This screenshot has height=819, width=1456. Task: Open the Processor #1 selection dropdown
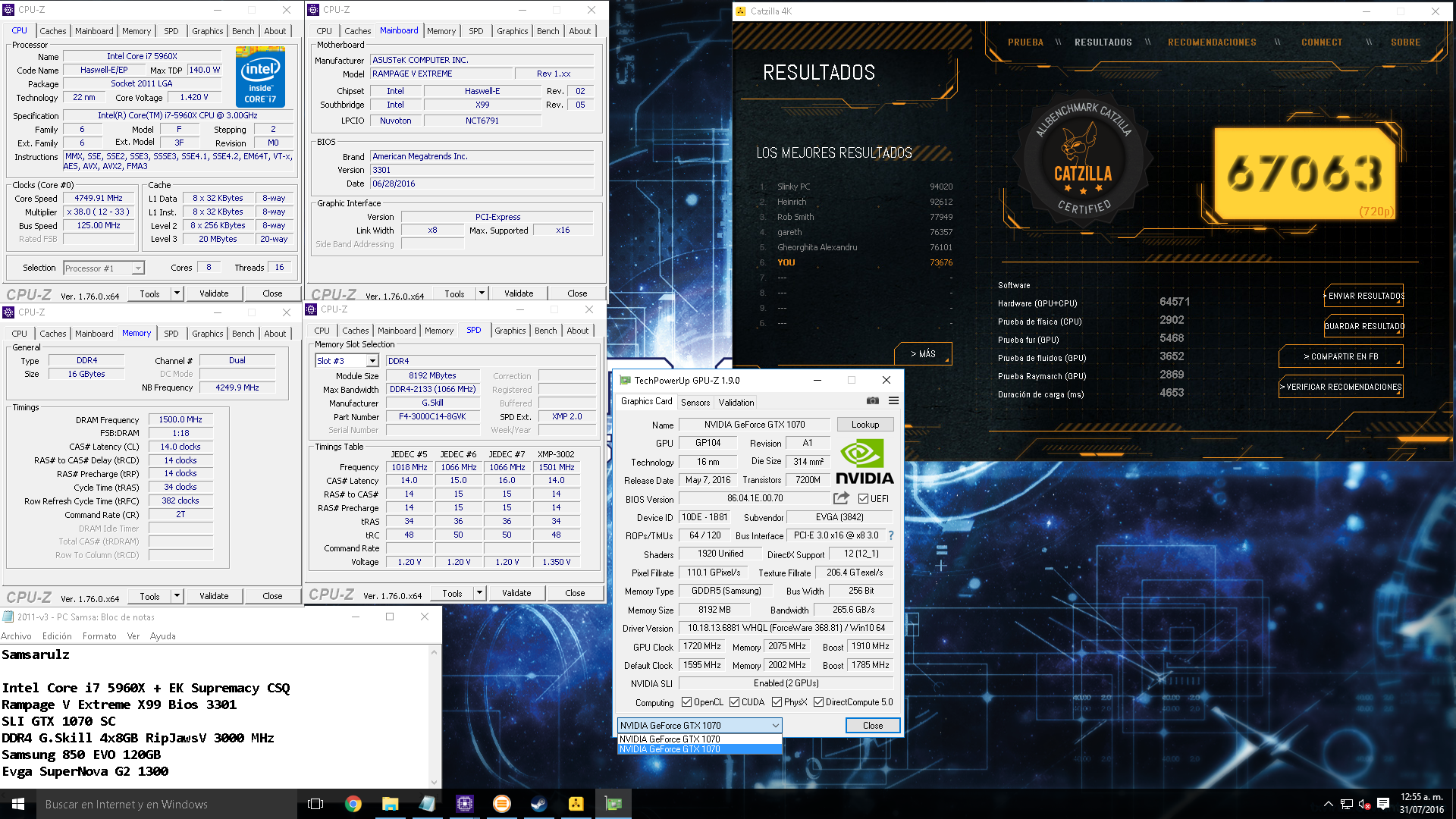[104, 268]
